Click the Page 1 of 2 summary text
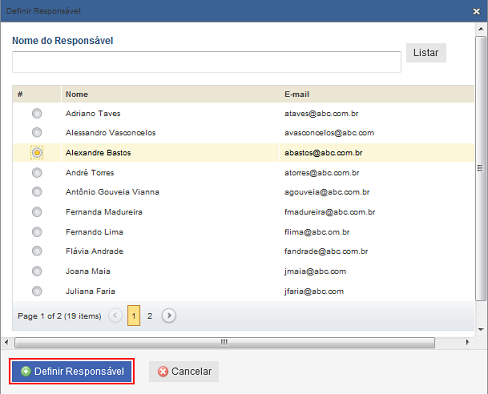The height and width of the screenshot is (394, 488). pyautogui.click(x=59, y=316)
